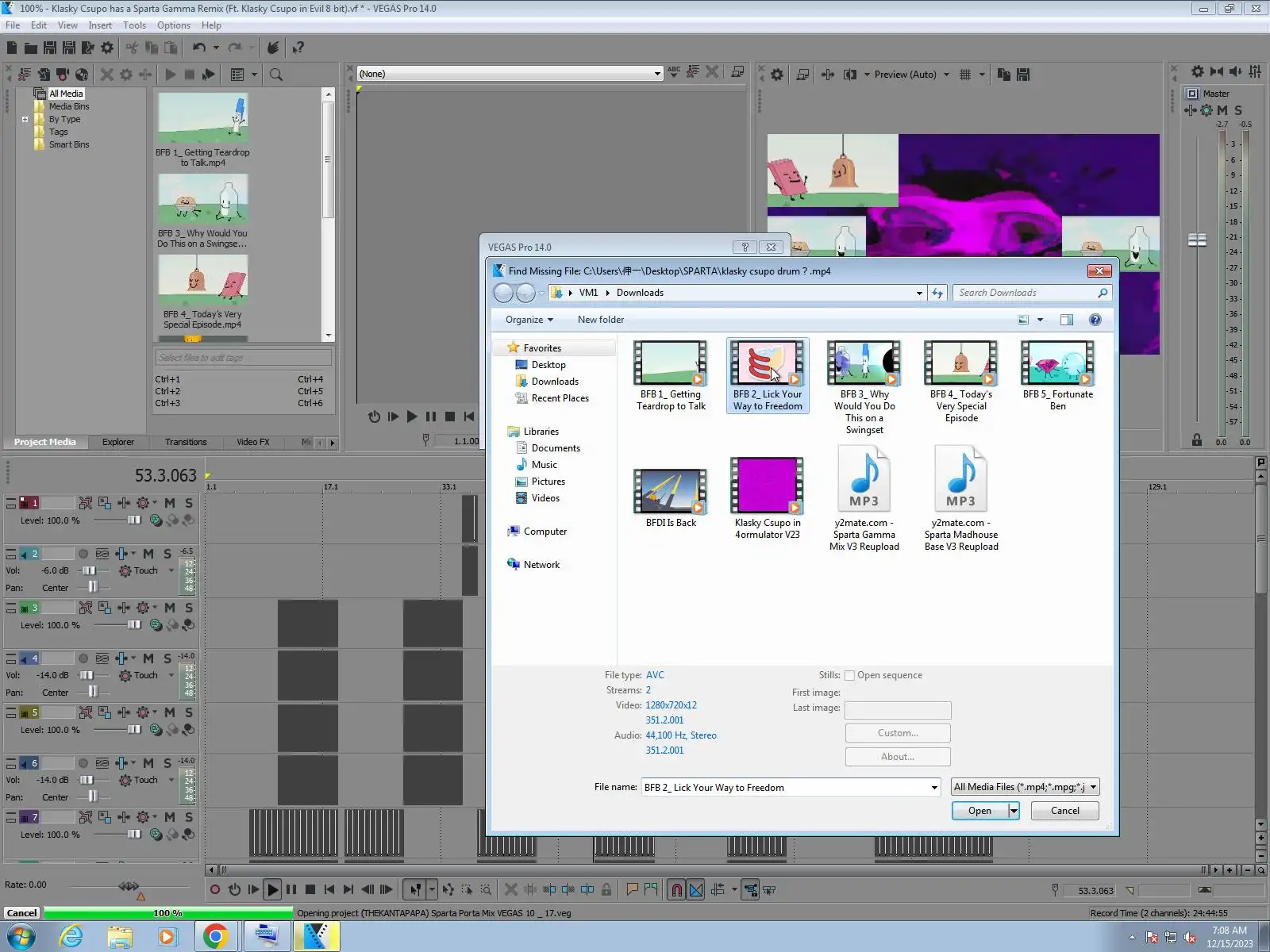Click the Cut scissors icon in the toolbar
Viewport: 1270px width, 952px height.
pyautogui.click(x=132, y=48)
